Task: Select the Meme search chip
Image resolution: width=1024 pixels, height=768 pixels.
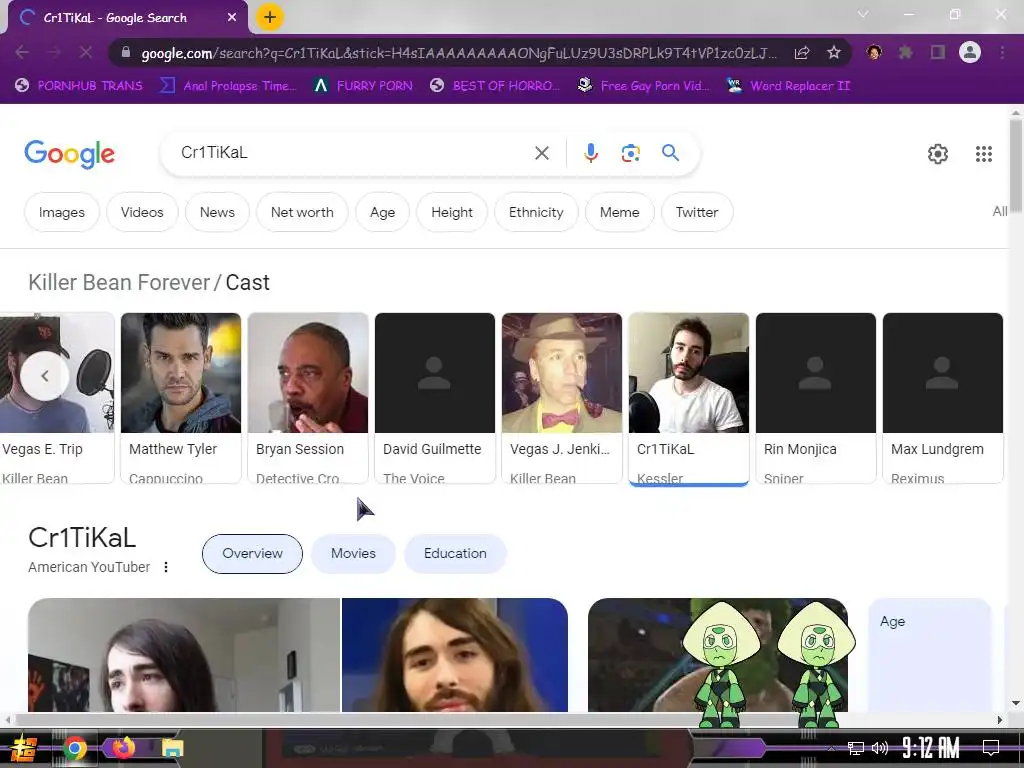Action: [619, 212]
